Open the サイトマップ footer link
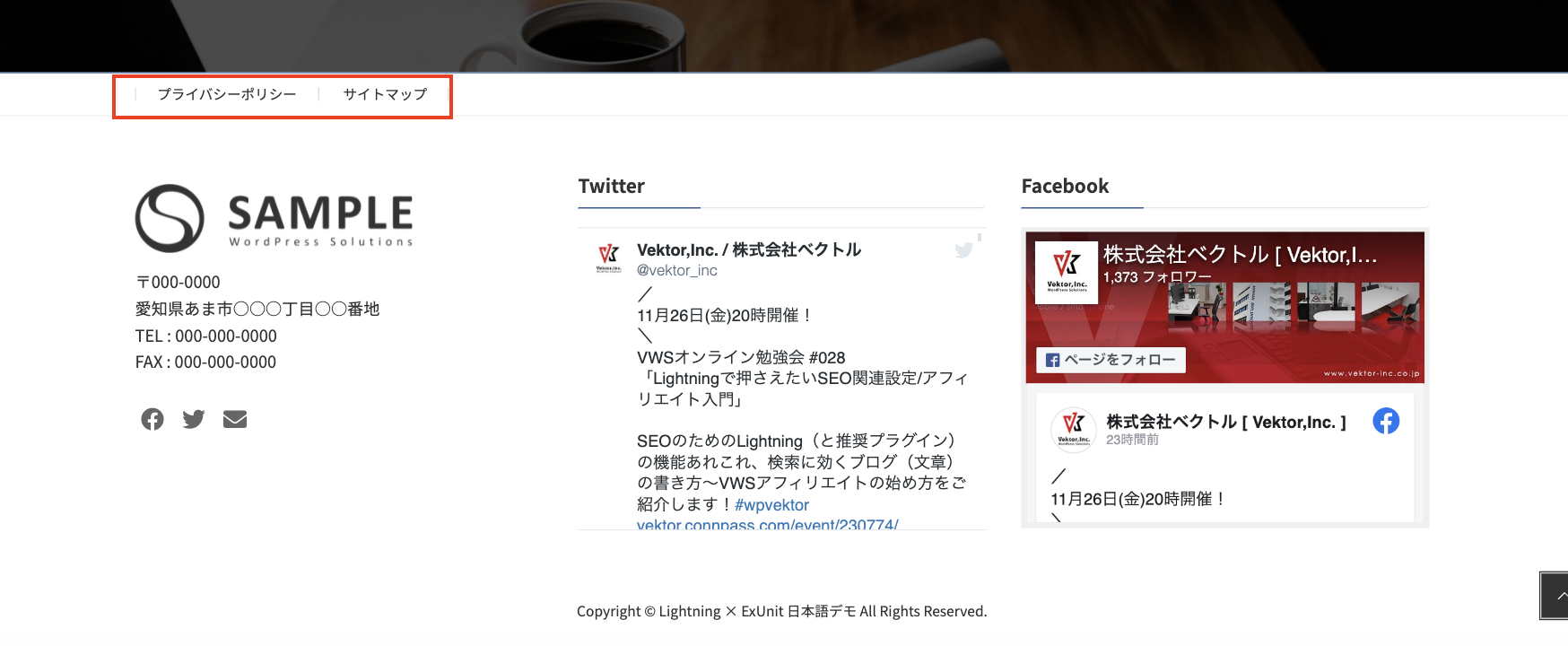This screenshot has width=1568, height=646. pos(385,94)
